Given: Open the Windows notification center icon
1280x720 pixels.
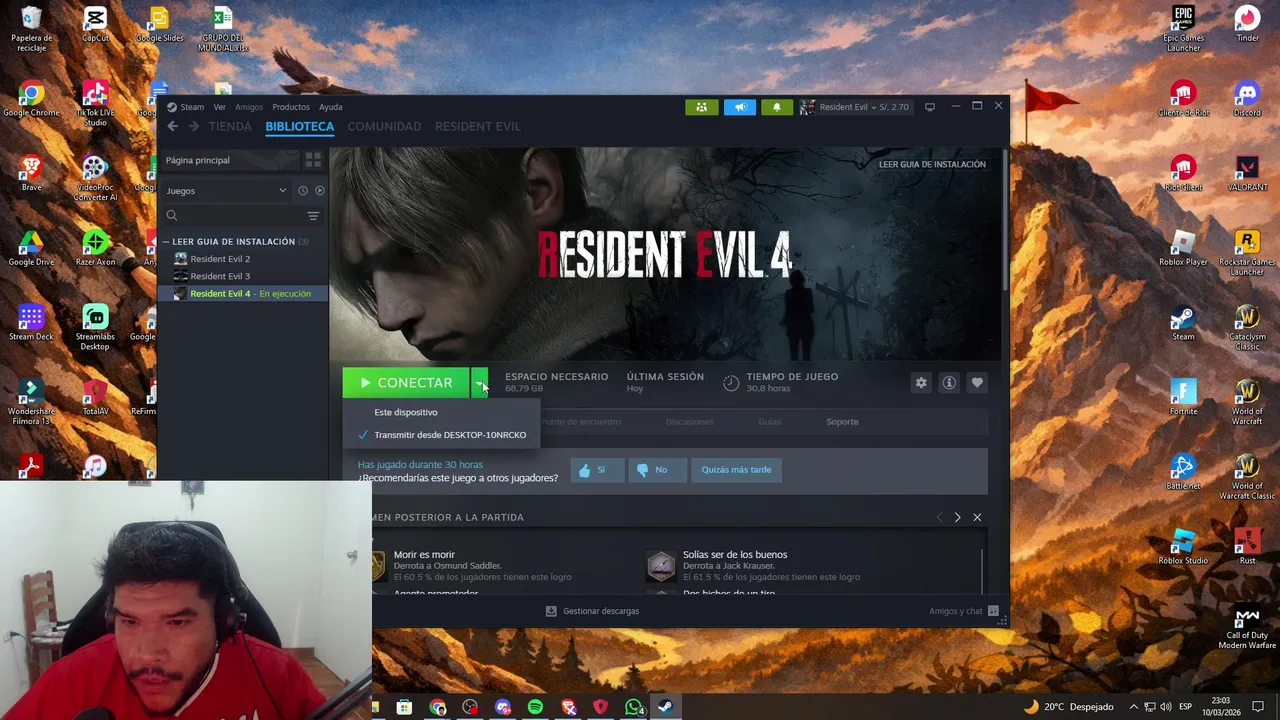Looking at the screenshot, I should click(1259, 707).
